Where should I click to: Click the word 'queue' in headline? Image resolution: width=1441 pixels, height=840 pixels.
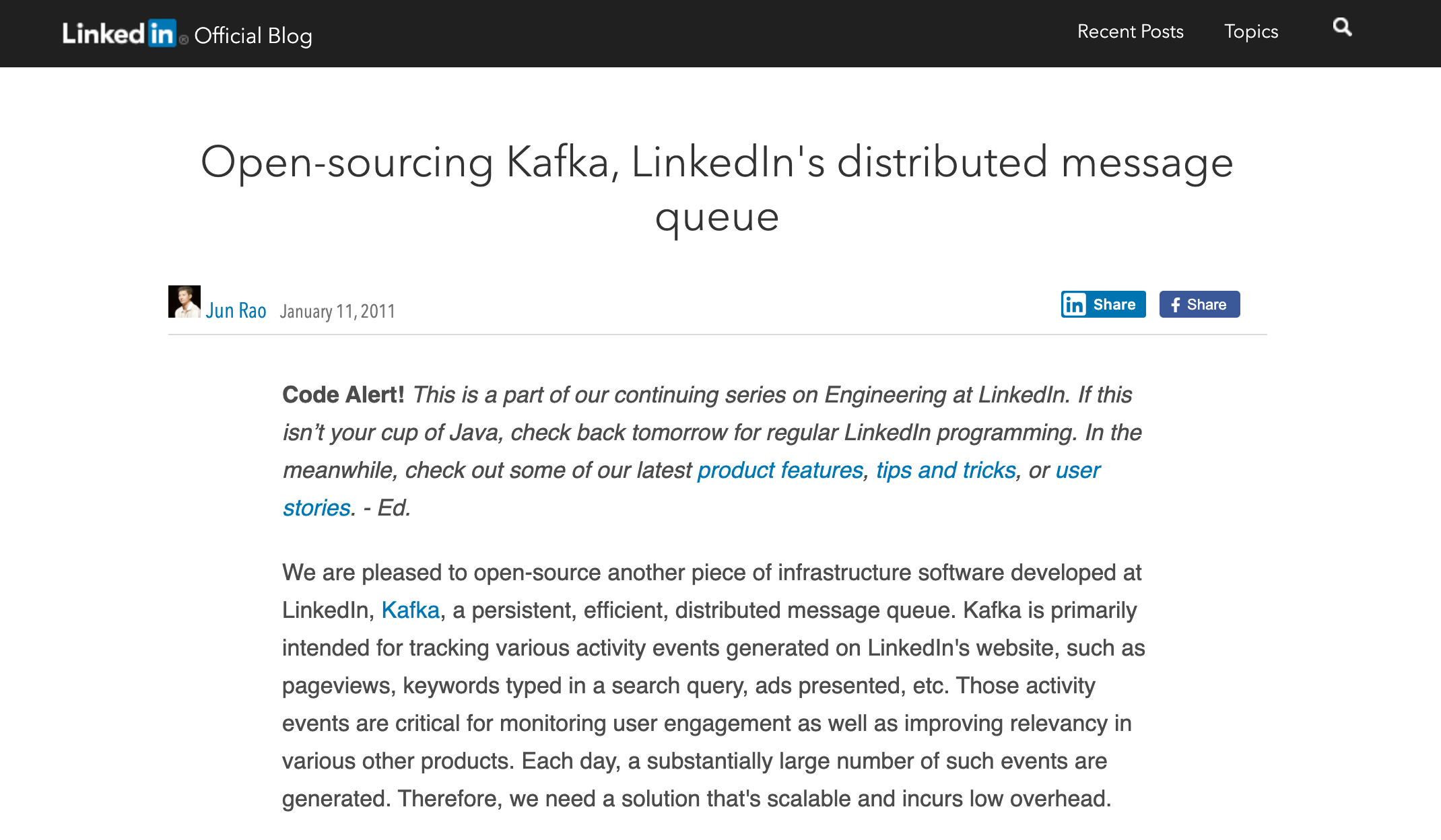click(716, 218)
